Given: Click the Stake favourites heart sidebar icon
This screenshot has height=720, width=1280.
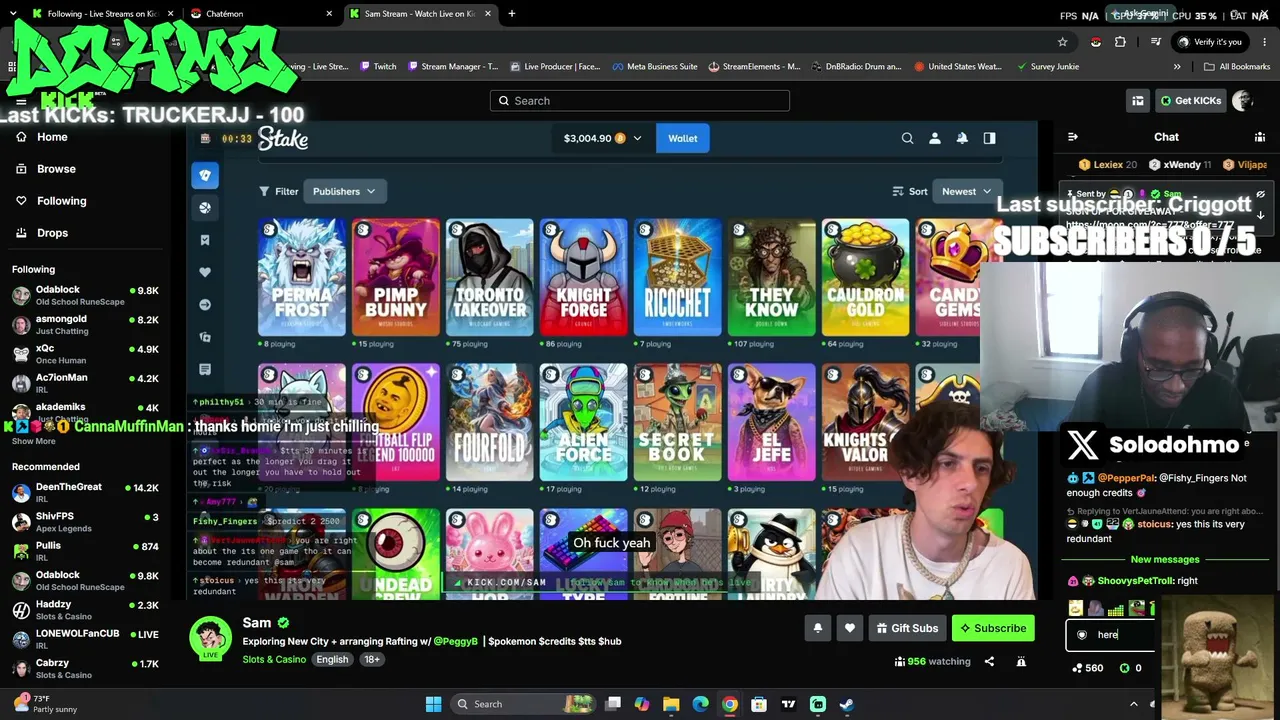Looking at the screenshot, I should (205, 272).
